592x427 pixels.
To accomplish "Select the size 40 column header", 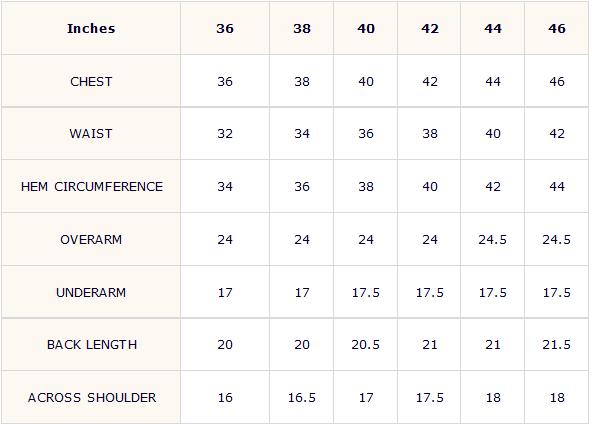I will coord(366,29).
